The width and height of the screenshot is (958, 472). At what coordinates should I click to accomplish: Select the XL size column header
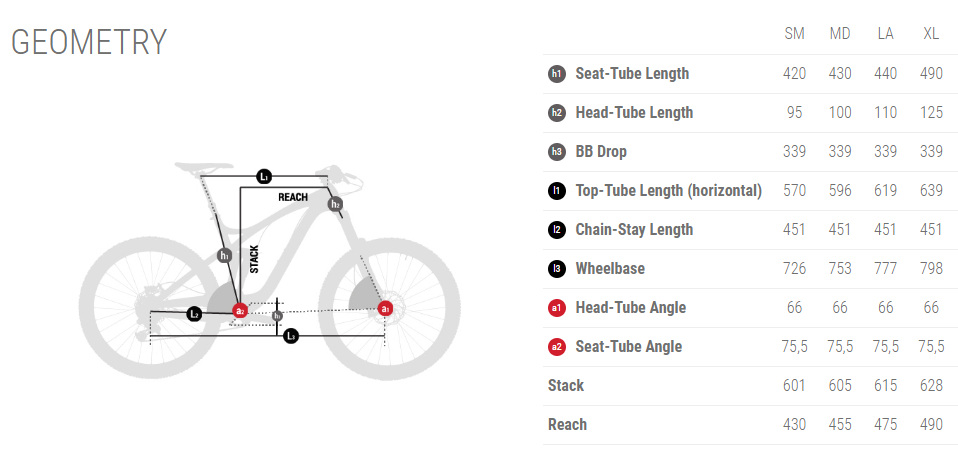coord(931,34)
